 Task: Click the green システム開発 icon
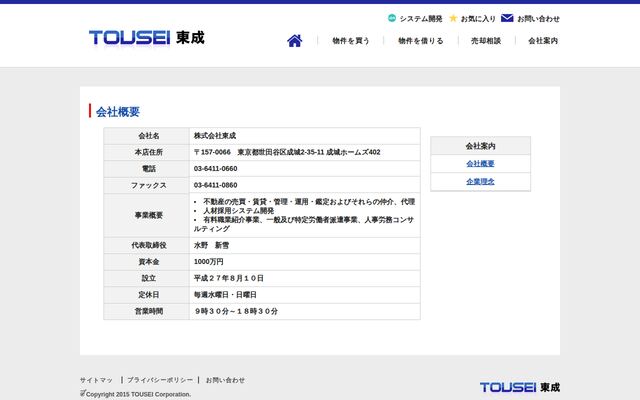pos(391,18)
